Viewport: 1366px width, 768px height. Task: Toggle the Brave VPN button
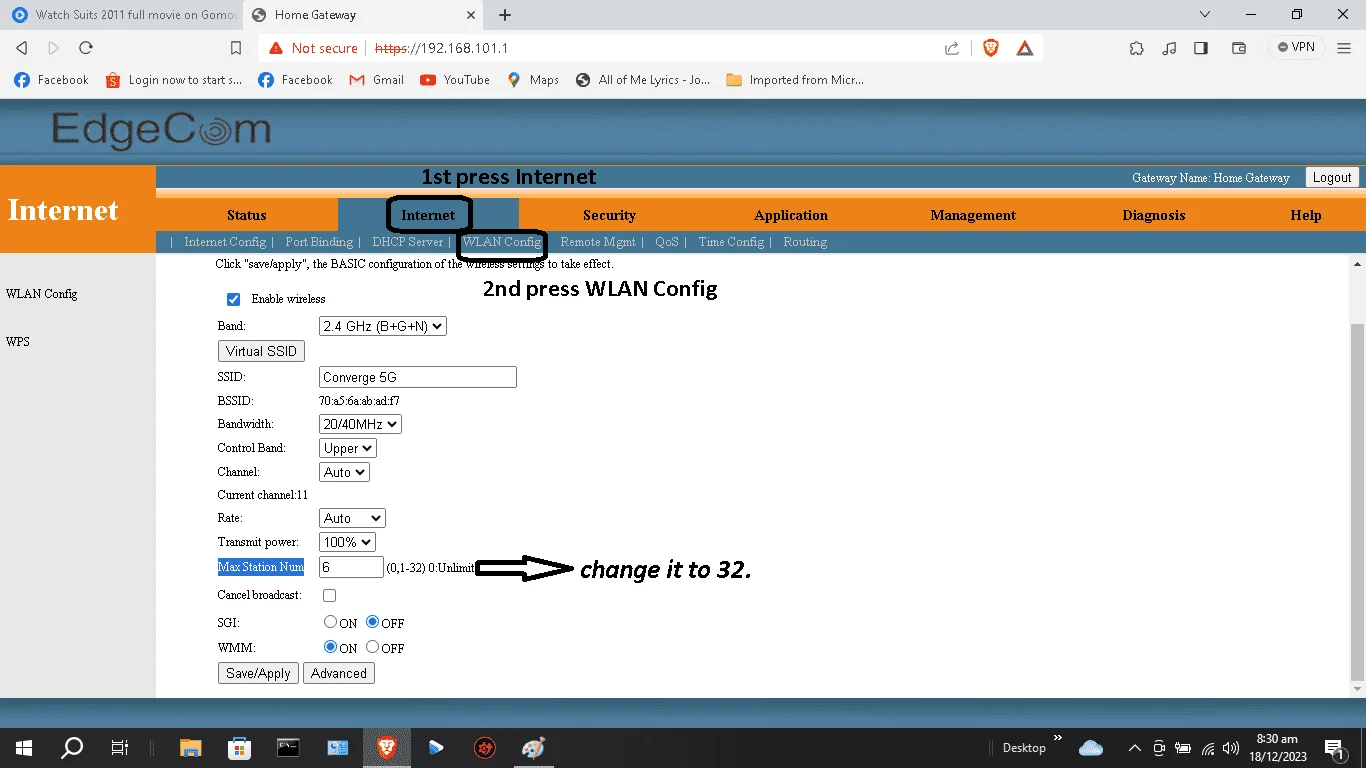(x=1296, y=47)
